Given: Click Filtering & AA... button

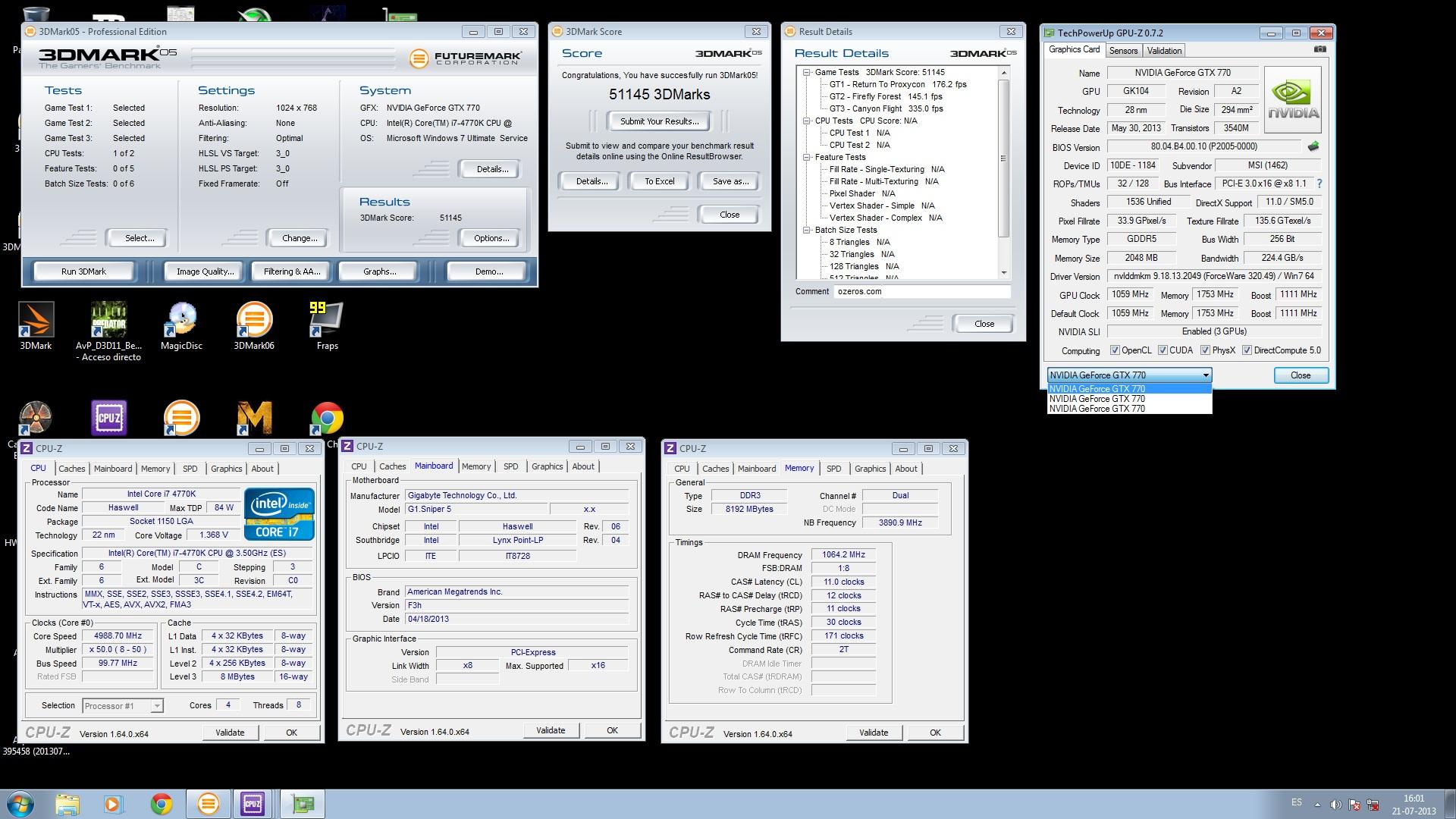Looking at the screenshot, I should (x=292, y=271).
